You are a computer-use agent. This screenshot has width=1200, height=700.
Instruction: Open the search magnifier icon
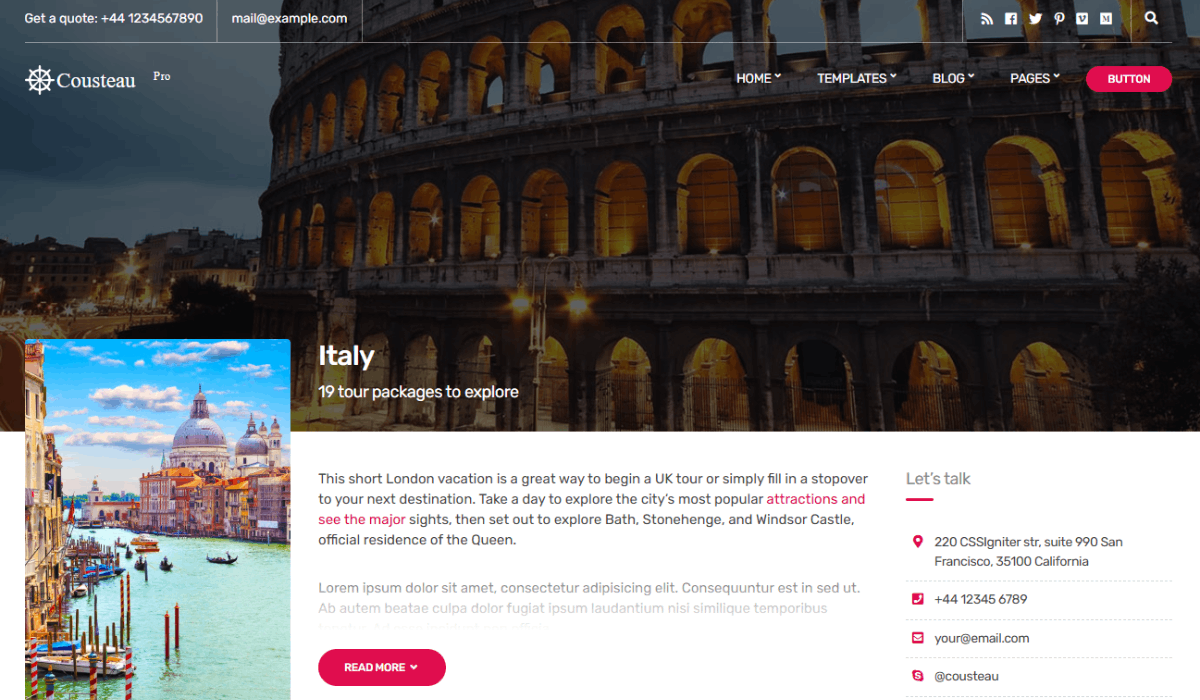pyautogui.click(x=1151, y=18)
